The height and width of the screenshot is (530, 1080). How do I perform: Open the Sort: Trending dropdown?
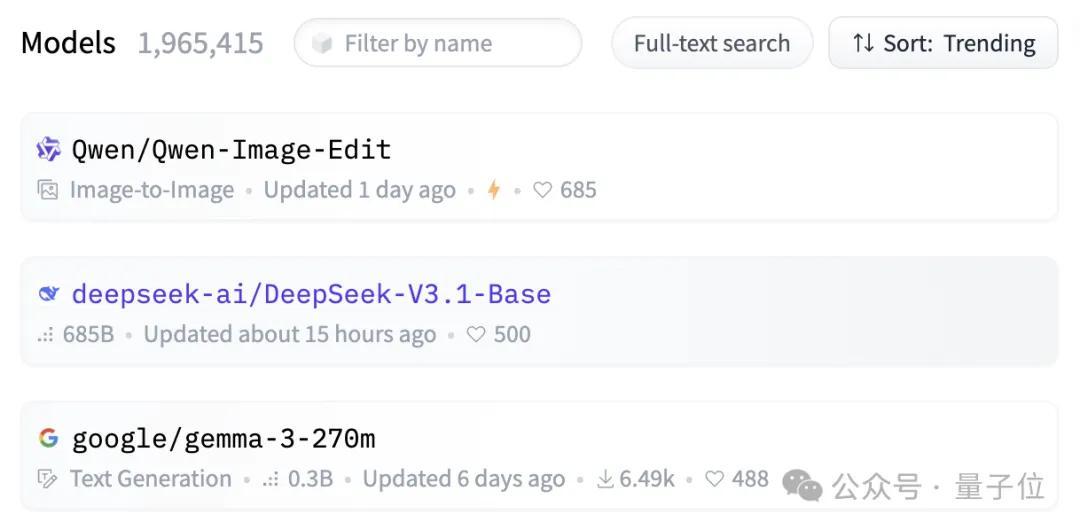943,43
